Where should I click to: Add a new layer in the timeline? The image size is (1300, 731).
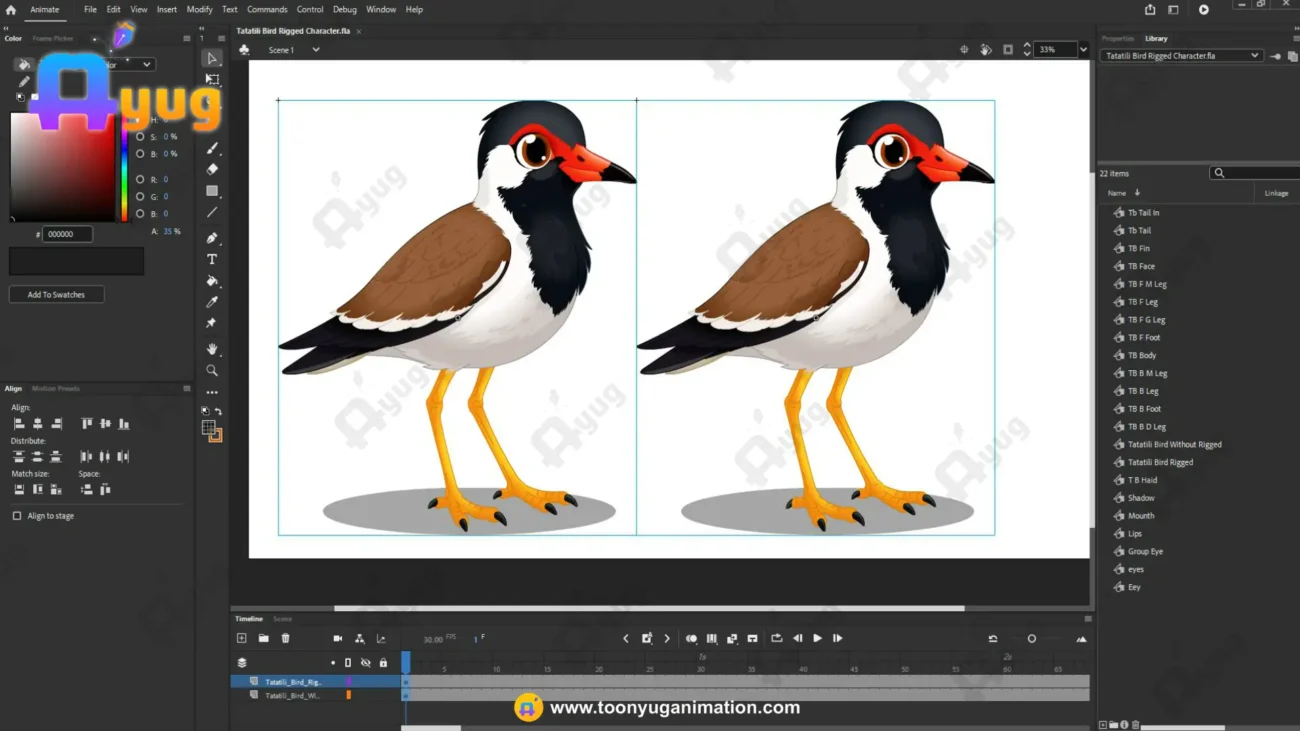pyautogui.click(x=241, y=638)
